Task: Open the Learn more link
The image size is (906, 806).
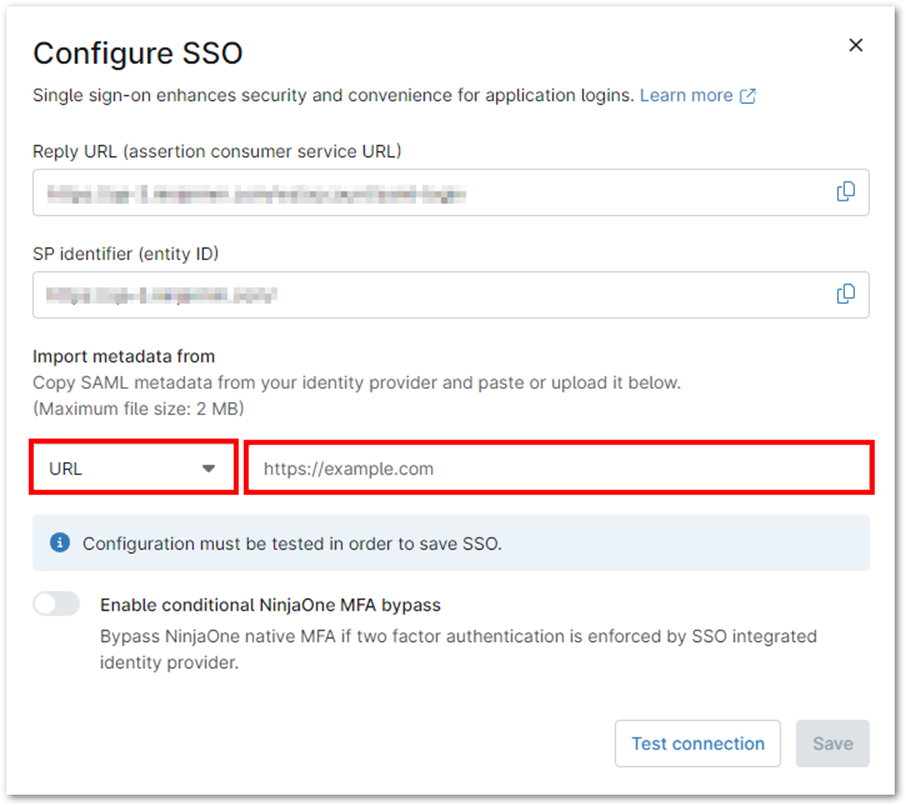Action: pos(686,96)
